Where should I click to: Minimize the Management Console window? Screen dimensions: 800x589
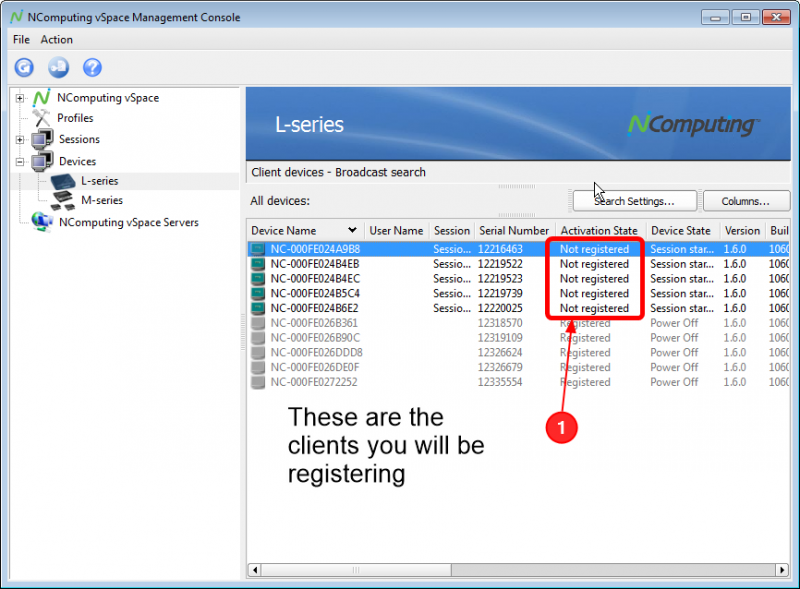tap(715, 17)
